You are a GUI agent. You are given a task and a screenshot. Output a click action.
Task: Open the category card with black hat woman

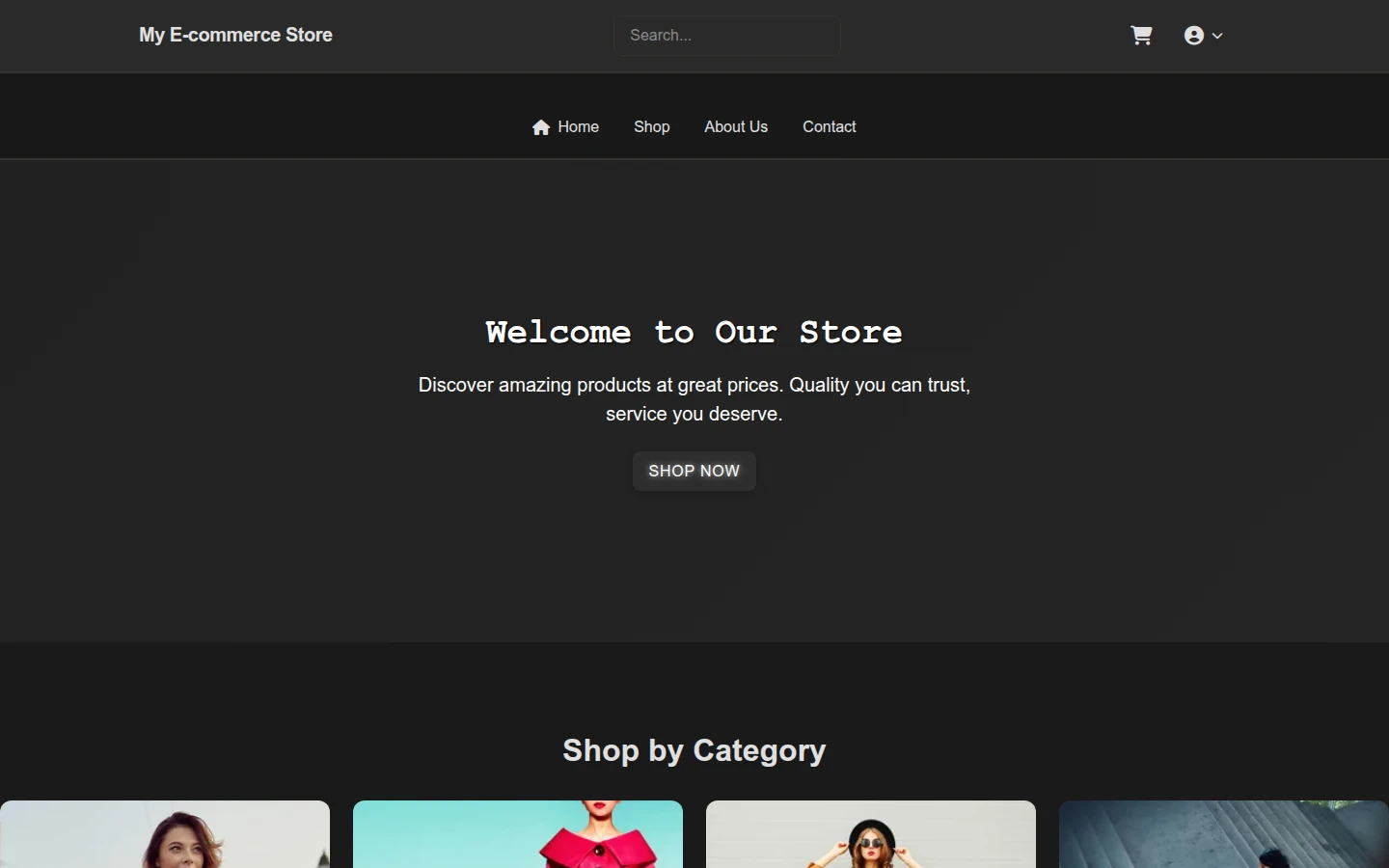(x=871, y=834)
